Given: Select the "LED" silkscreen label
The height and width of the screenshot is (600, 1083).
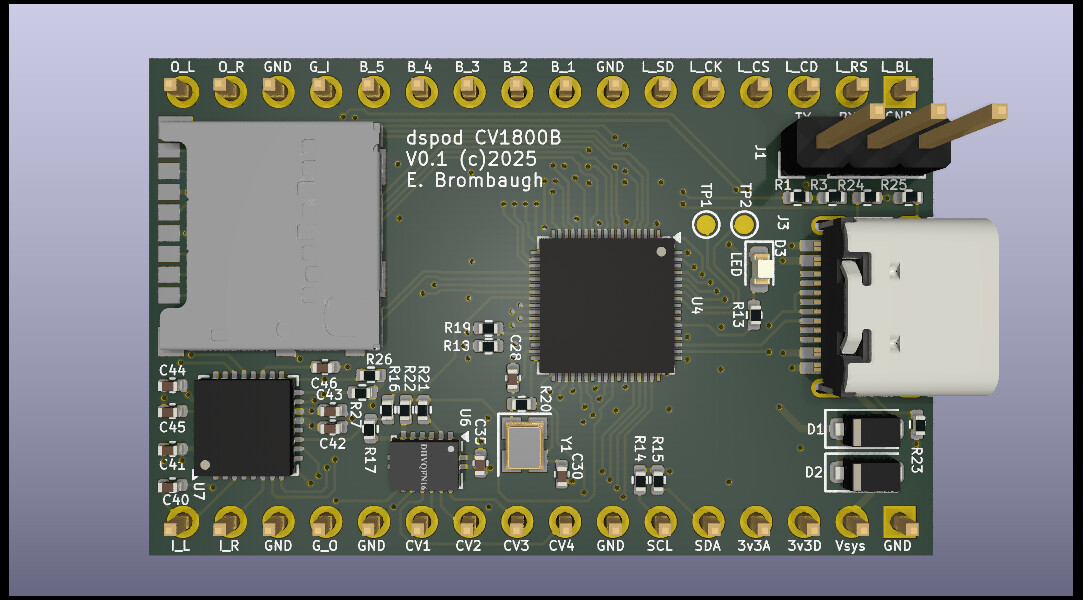Looking at the screenshot, I should [x=736, y=264].
